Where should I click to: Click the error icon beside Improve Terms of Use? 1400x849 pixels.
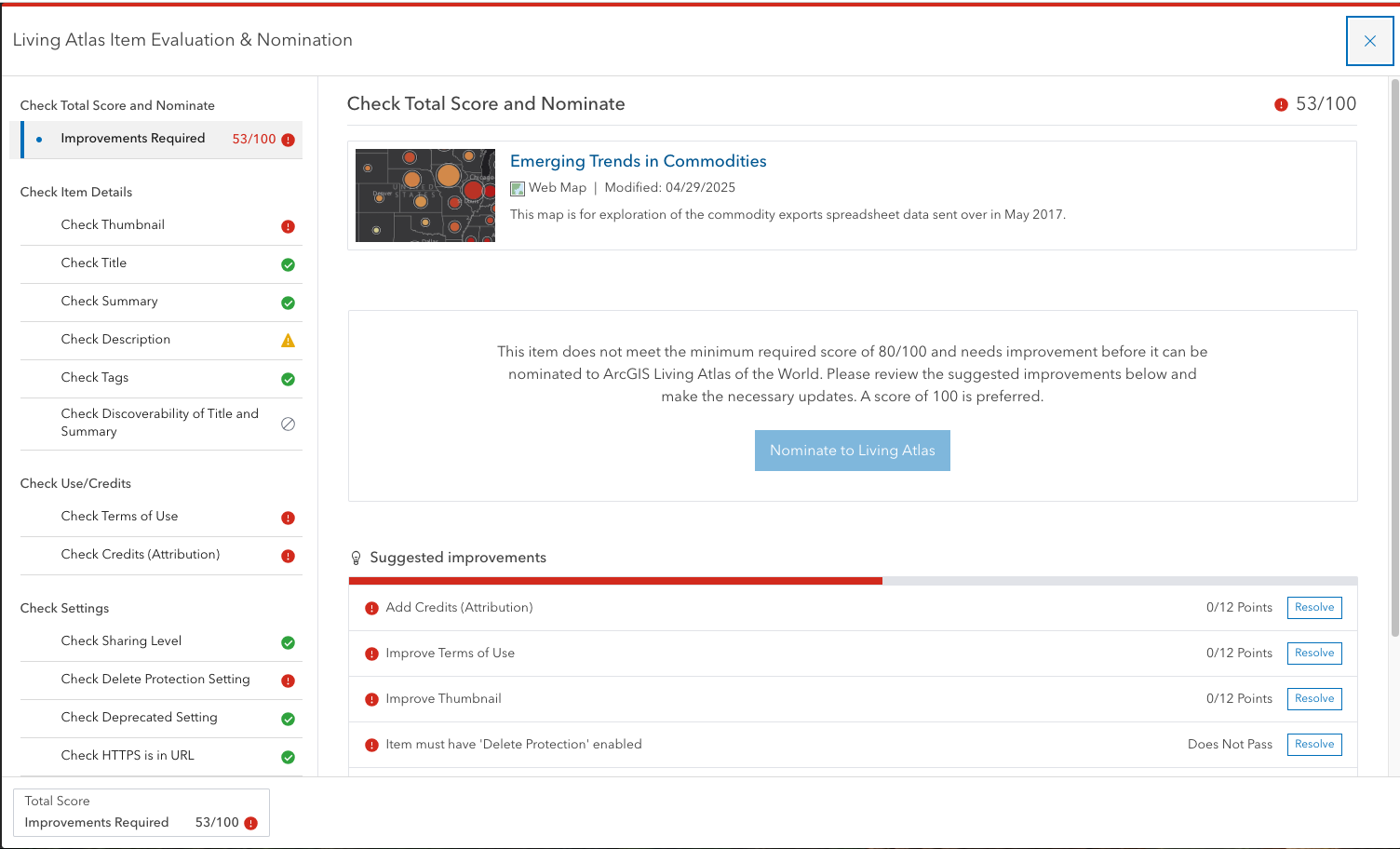pyautogui.click(x=371, y=654)
